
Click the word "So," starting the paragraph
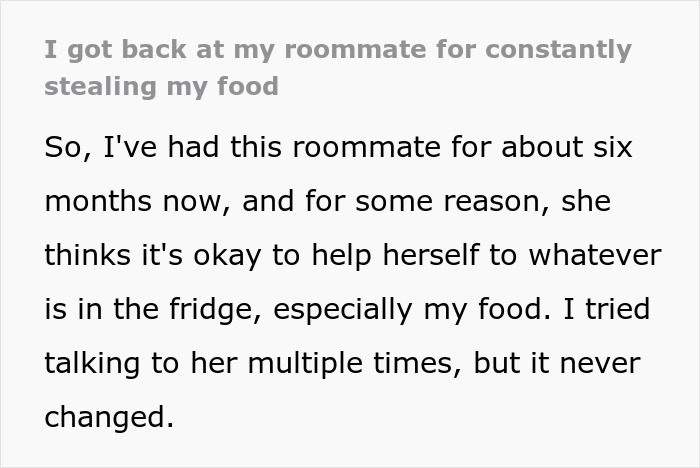point(68,147)
